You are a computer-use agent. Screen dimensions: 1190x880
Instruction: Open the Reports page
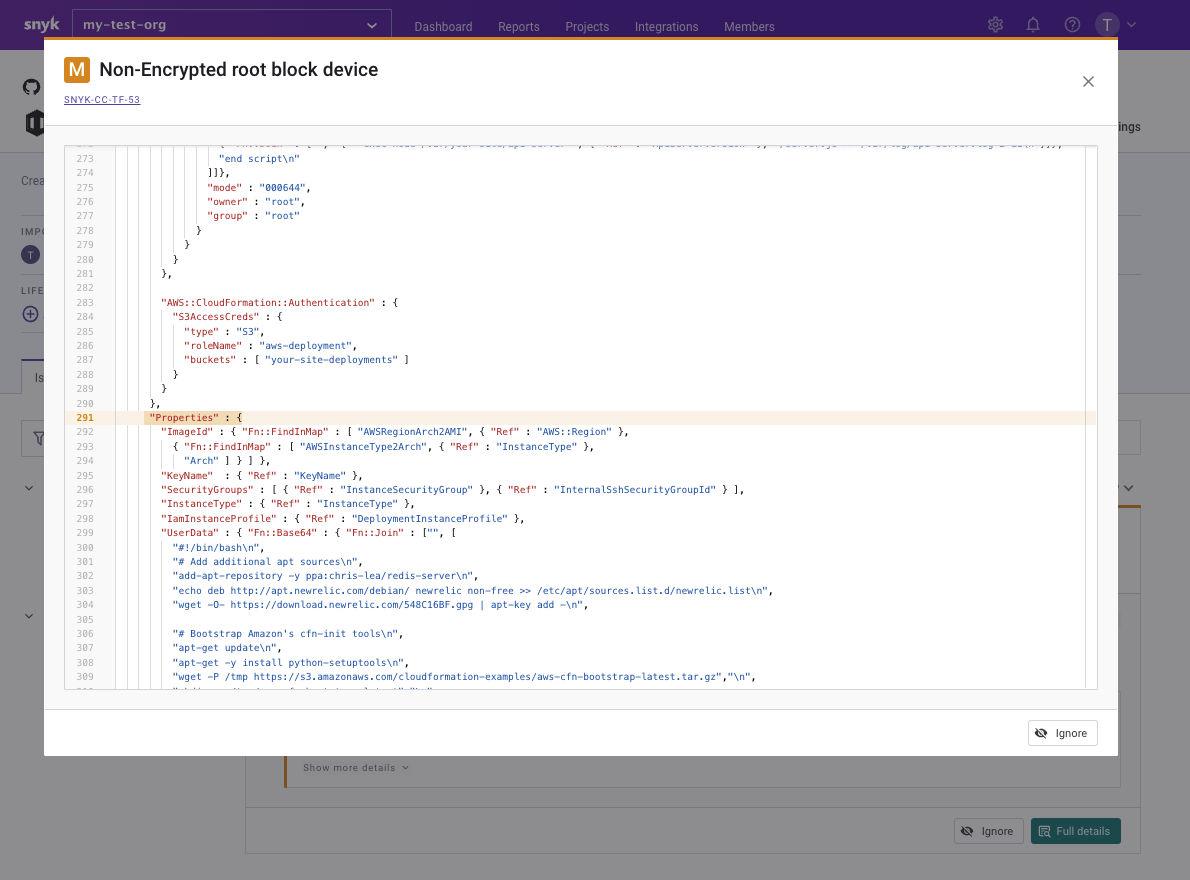point(518,27)
